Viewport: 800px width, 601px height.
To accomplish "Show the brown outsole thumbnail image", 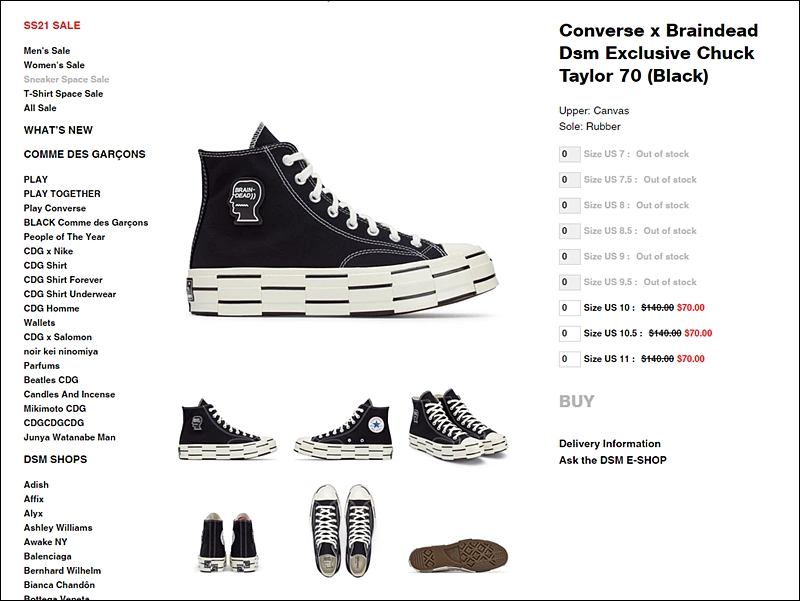I will (x=458, y=555).
